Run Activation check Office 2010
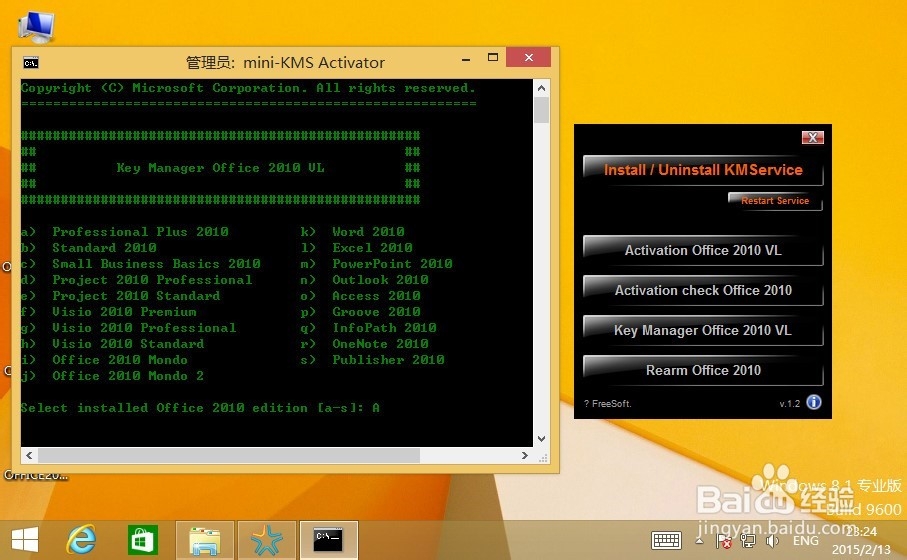907x560 pixels. tap(703, 290)
